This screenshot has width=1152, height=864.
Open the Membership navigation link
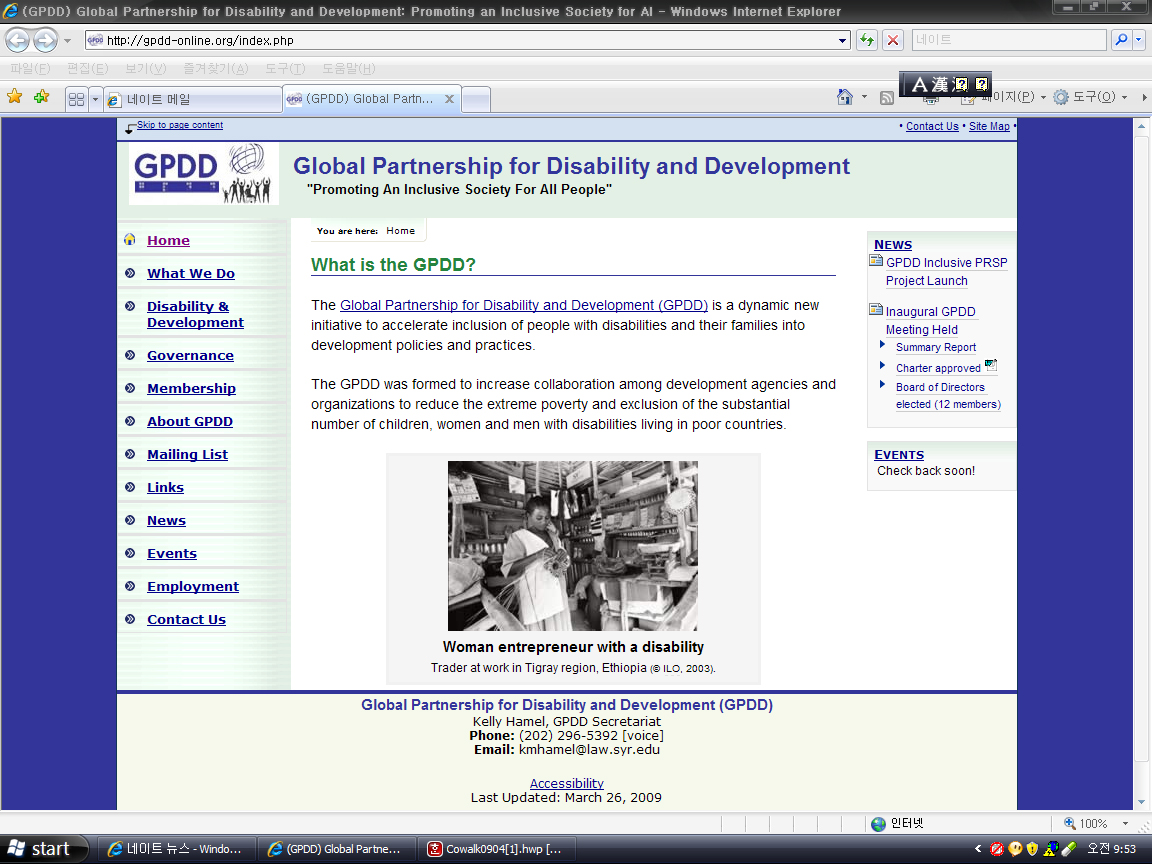click(x=191, y=389)
